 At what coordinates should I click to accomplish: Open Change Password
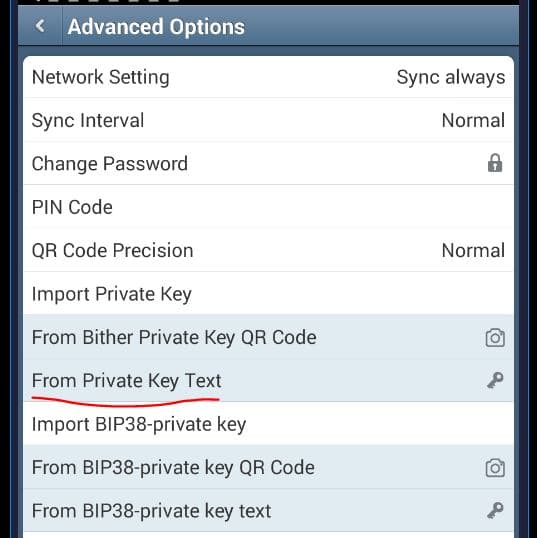click(x=268, y=164)
